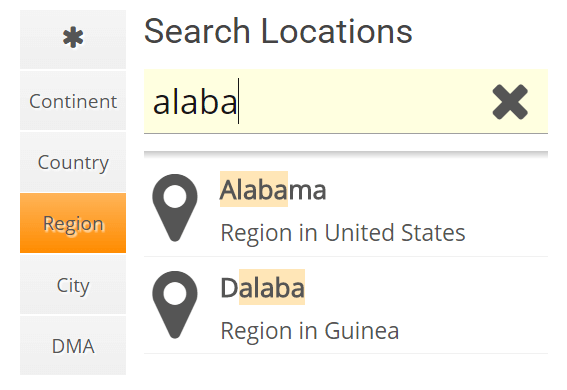Select the Alabama result row

346,208
